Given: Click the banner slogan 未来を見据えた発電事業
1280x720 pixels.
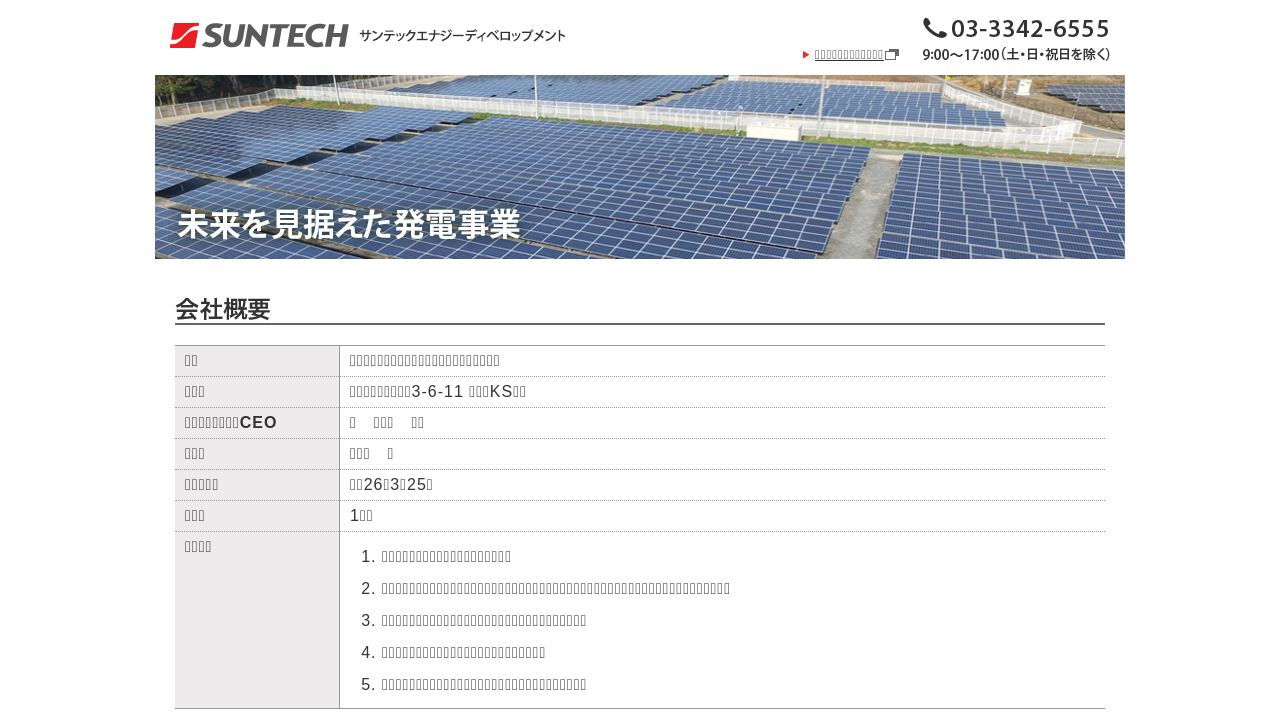Looking at the screenshot, I should [349, 224].
